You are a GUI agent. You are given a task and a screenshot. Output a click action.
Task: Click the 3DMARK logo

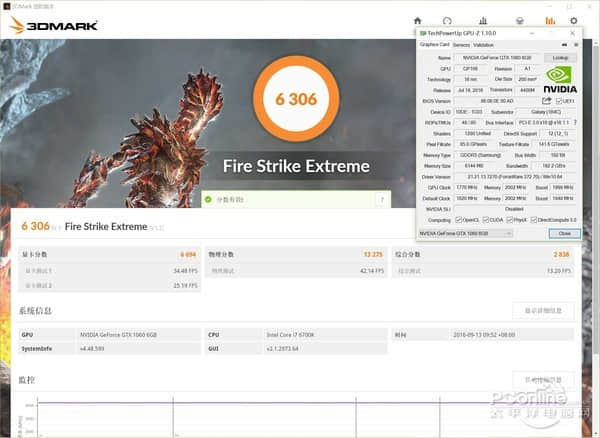click(54, 25)
